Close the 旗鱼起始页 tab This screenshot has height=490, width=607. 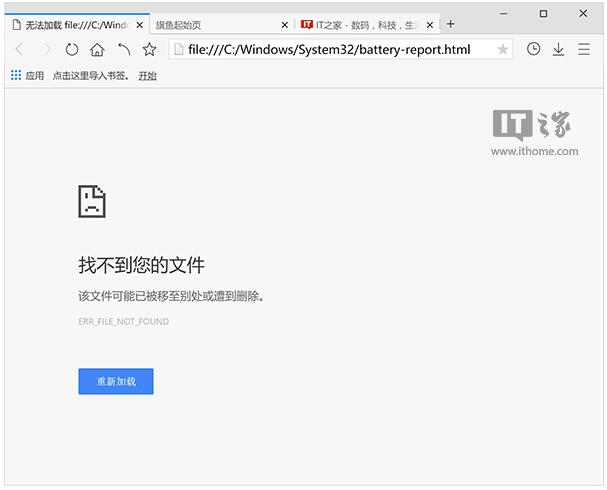click(285, 24)
